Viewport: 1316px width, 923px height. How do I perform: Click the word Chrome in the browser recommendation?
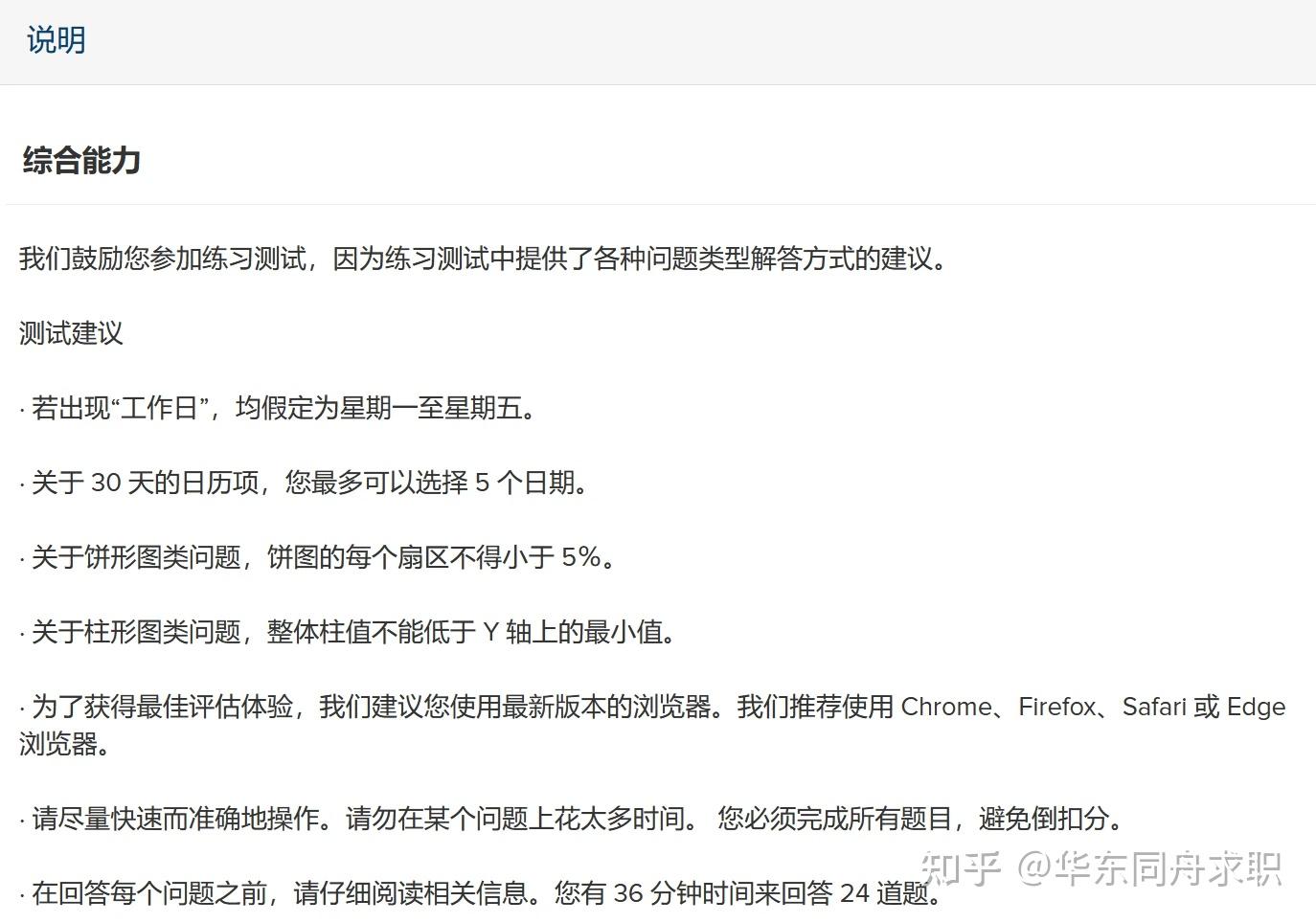pos(947,707)
